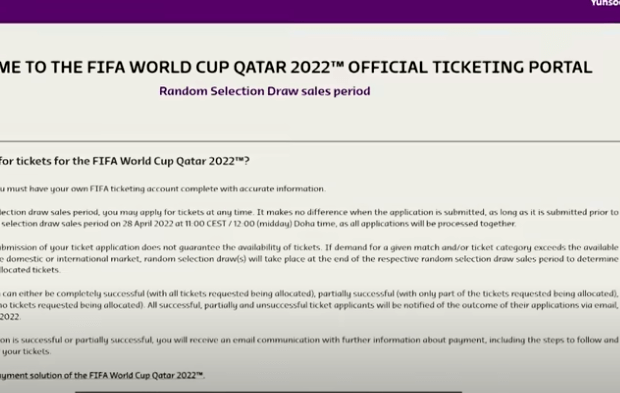This screenshot has width=620, height=393.
Task: Click the purple header bar
Action: (x=310, y=11)
